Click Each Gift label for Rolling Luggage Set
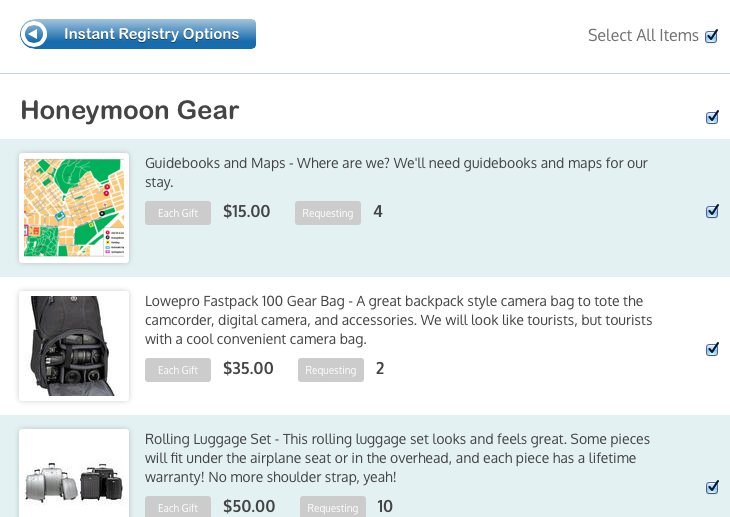The height and width of the screenshot is (517, 730). [178, 507]
